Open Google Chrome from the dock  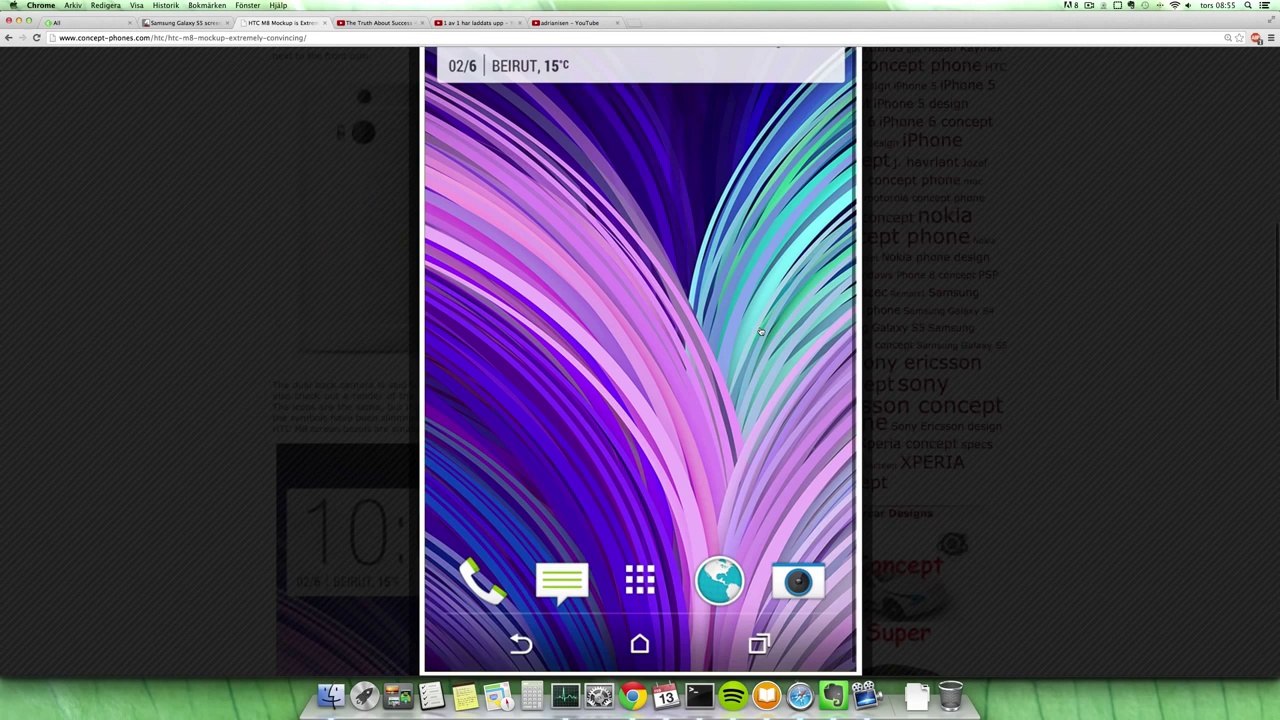(x=632, y=695)
